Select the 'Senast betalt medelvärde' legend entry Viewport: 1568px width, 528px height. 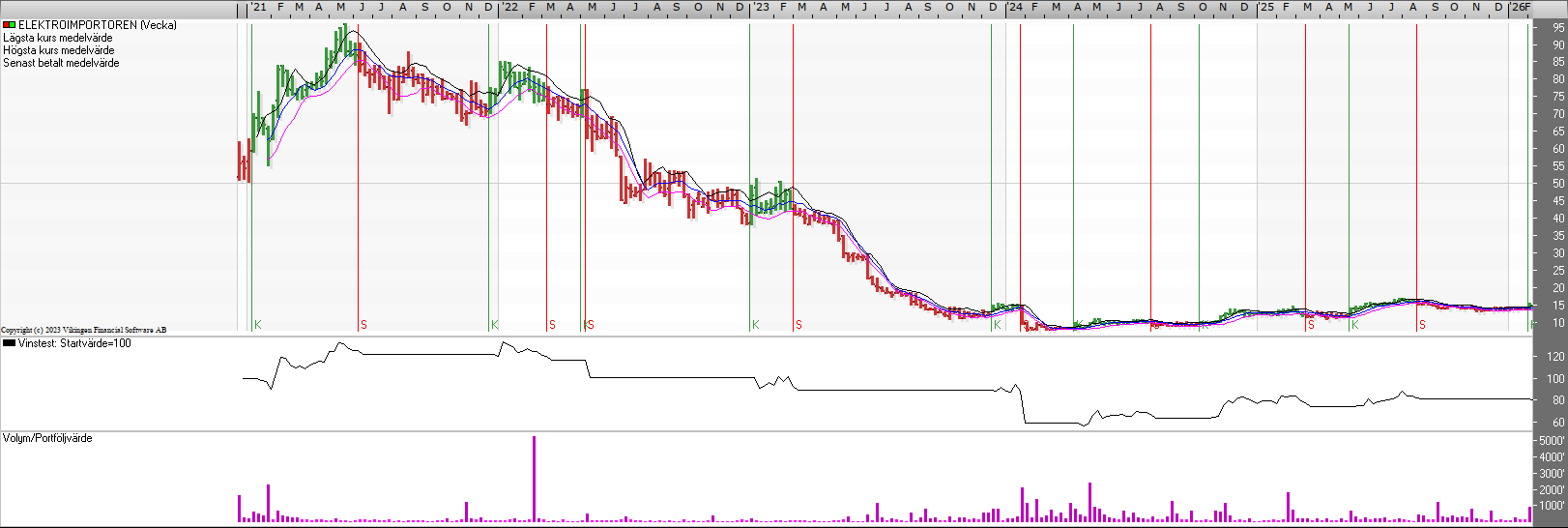point(61,63)
